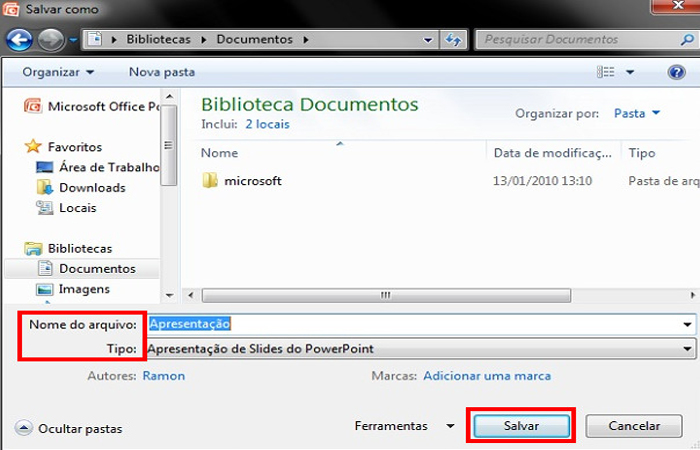700x450 pixels.
Task: Click the Cancelar button
Action: point(634,426)
